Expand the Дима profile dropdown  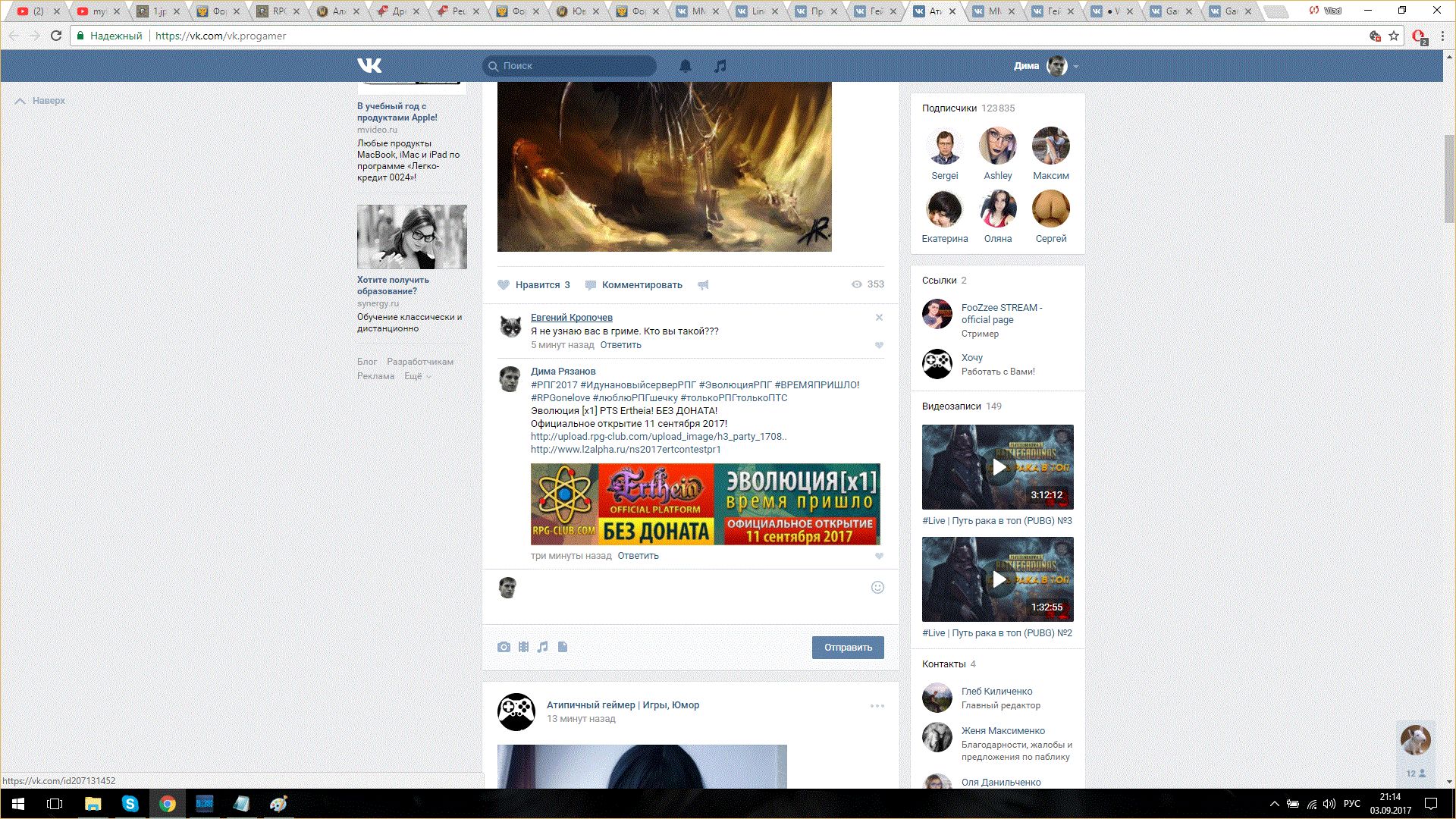click(1046, 66)
